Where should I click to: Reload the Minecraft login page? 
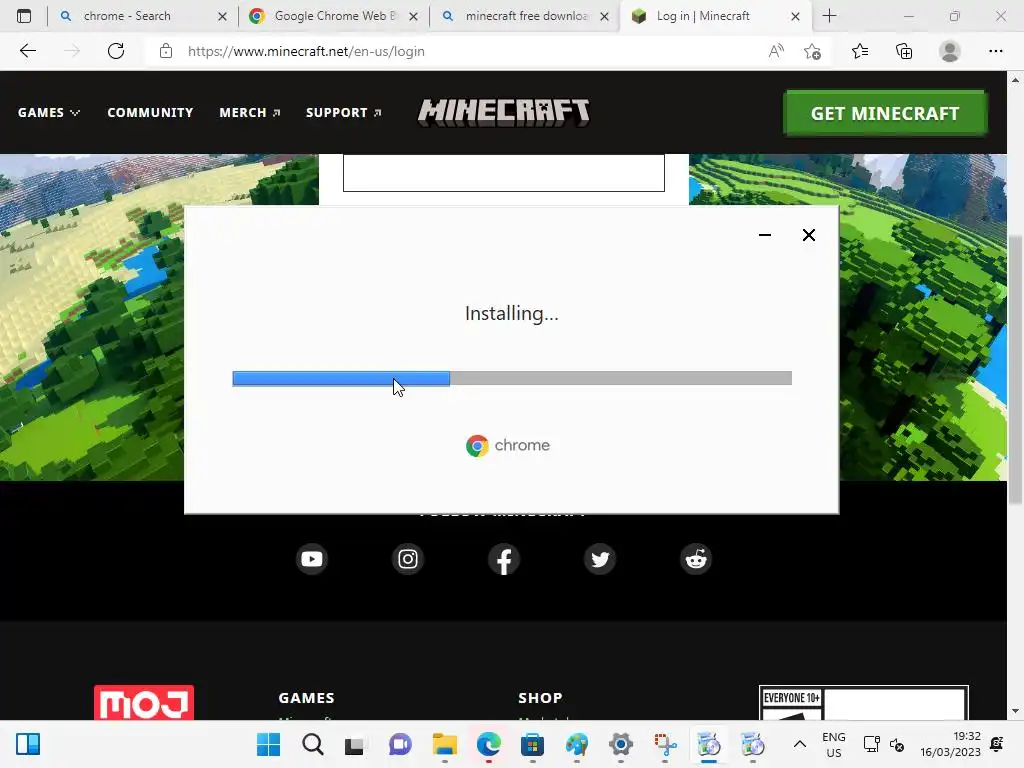point(116,51)
